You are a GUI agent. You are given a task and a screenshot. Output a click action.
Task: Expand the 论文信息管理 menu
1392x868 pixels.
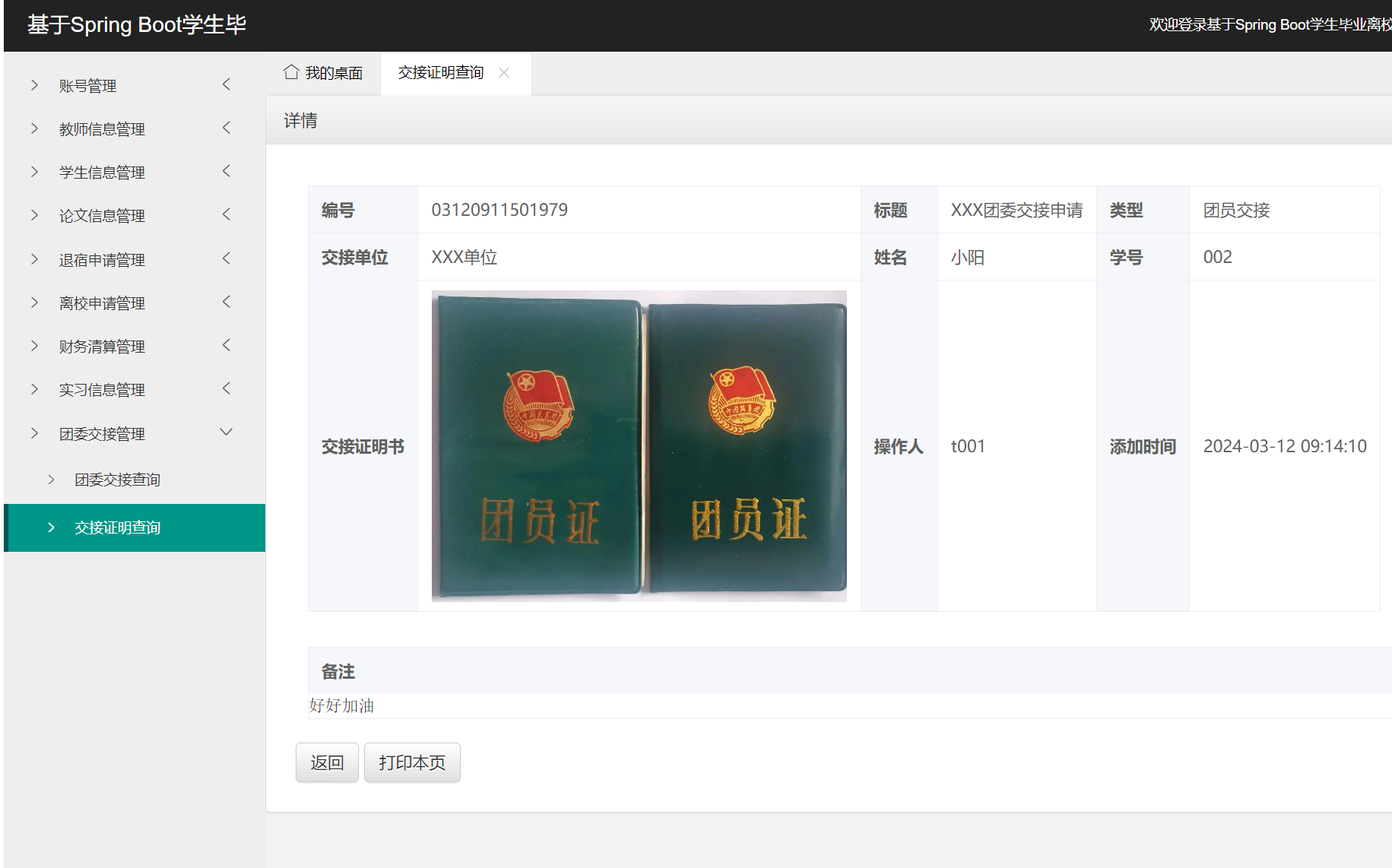pyautogui.click(x=103, y=215)
